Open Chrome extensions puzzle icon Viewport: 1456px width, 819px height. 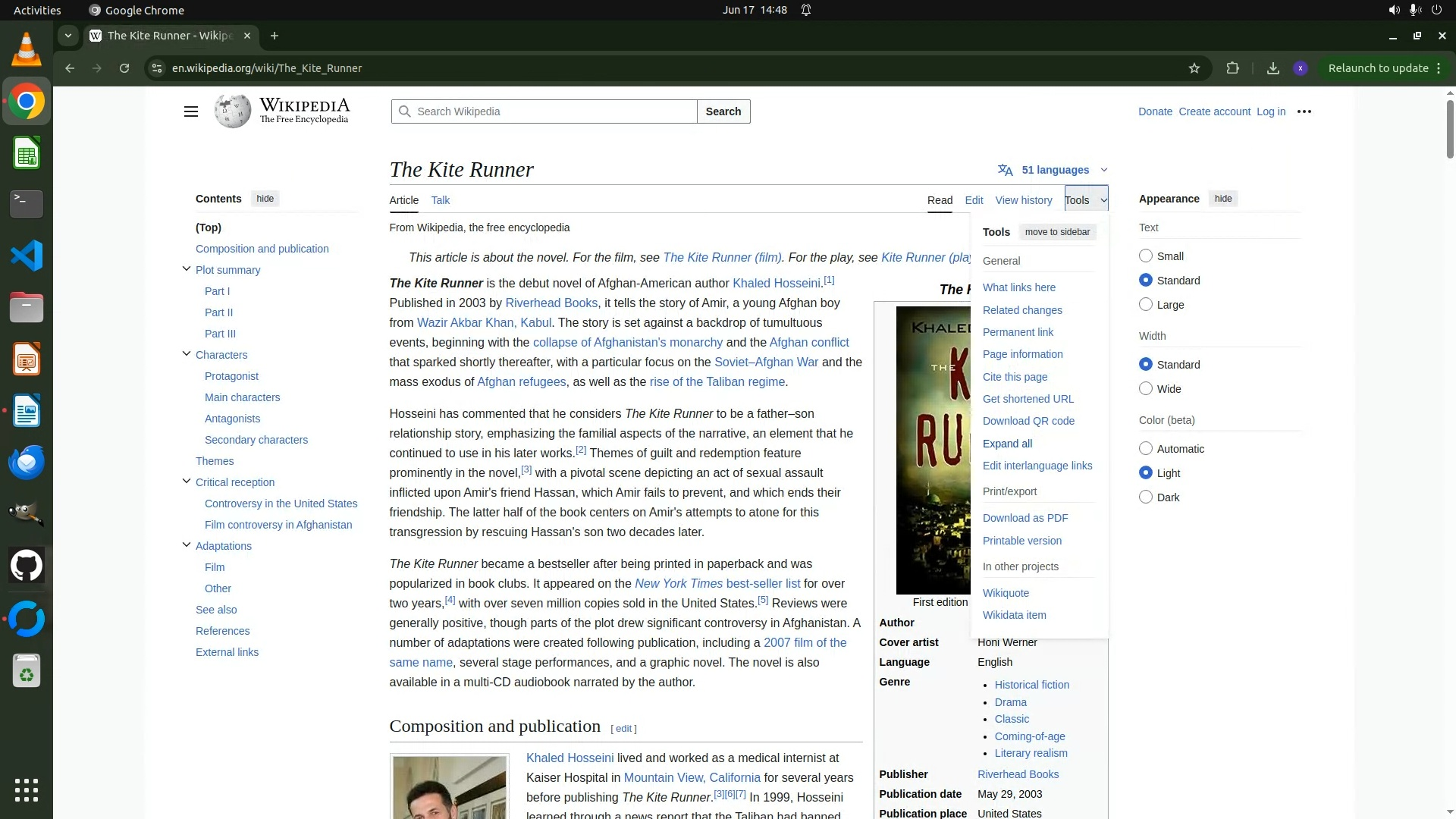pyautogui.click(x=1232, y=68)
